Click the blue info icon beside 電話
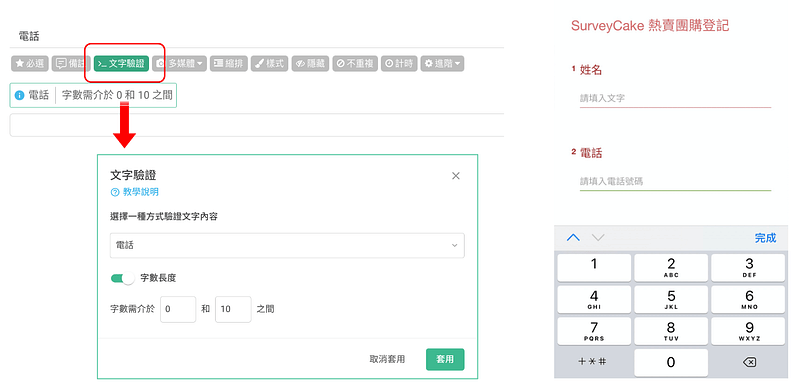The image size is (800, 388). [x=19, y=95]
